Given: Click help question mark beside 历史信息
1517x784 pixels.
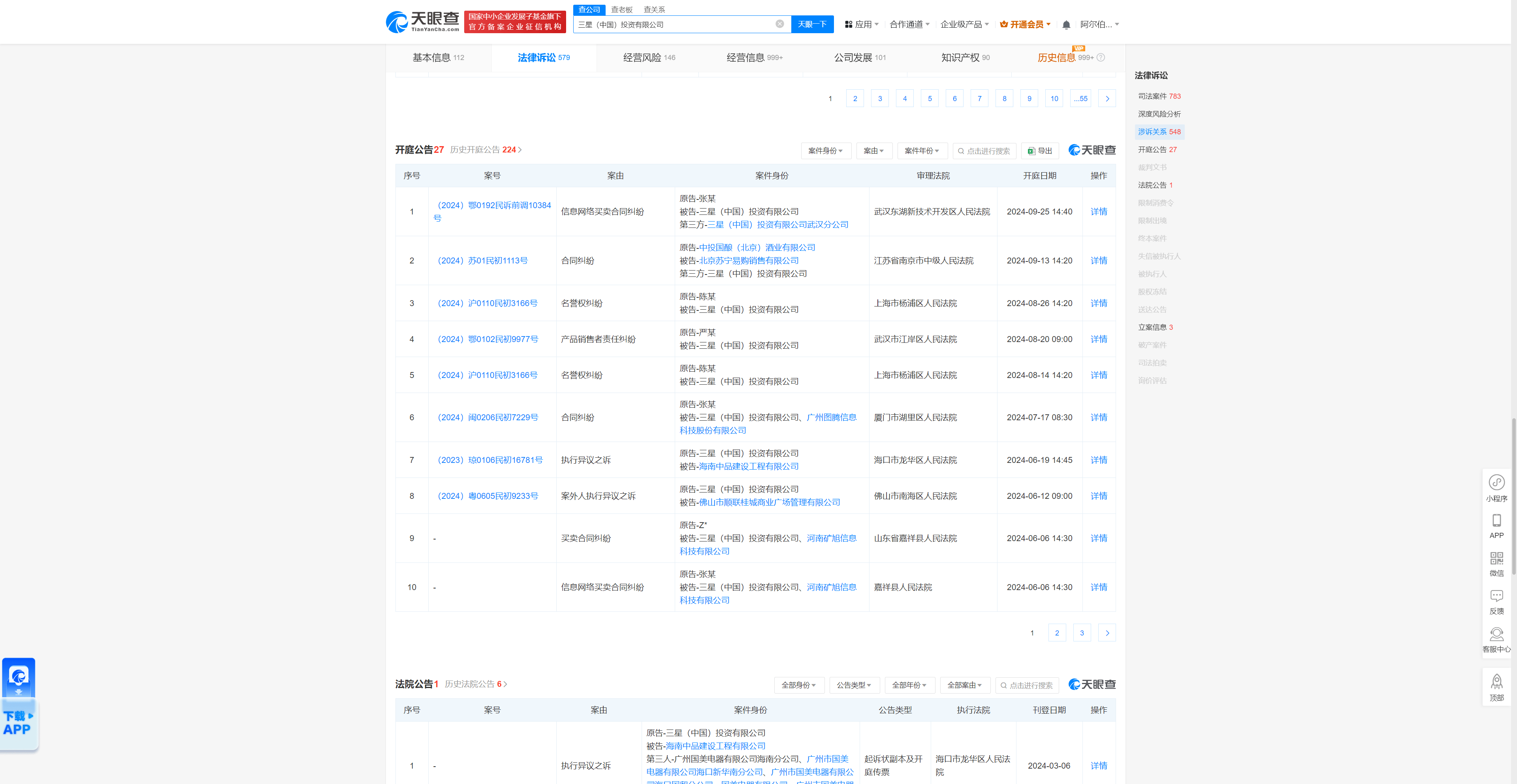Looking at the screenshot, I should click(x=1101, y=58).
